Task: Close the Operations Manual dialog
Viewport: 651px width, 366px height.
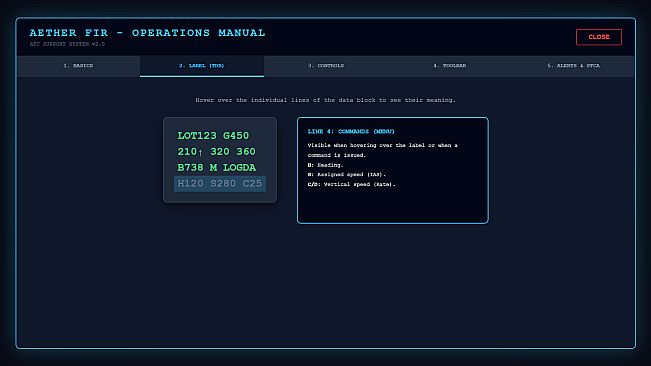Action: pyautogui.click(x=599, y=37)
